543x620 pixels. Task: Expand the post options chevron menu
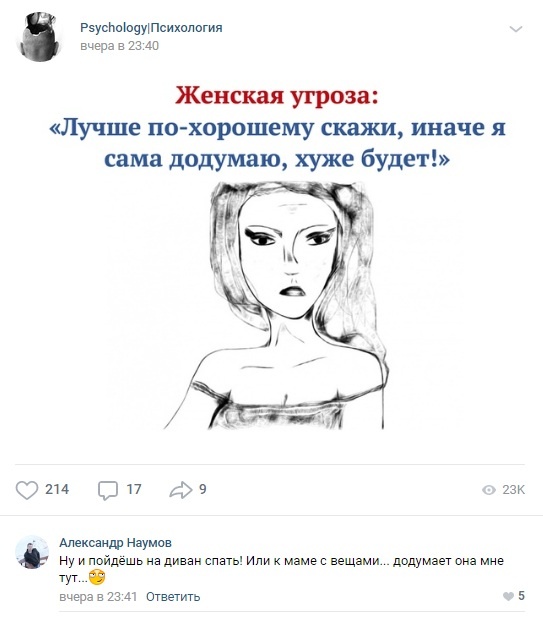click(516, 29)
